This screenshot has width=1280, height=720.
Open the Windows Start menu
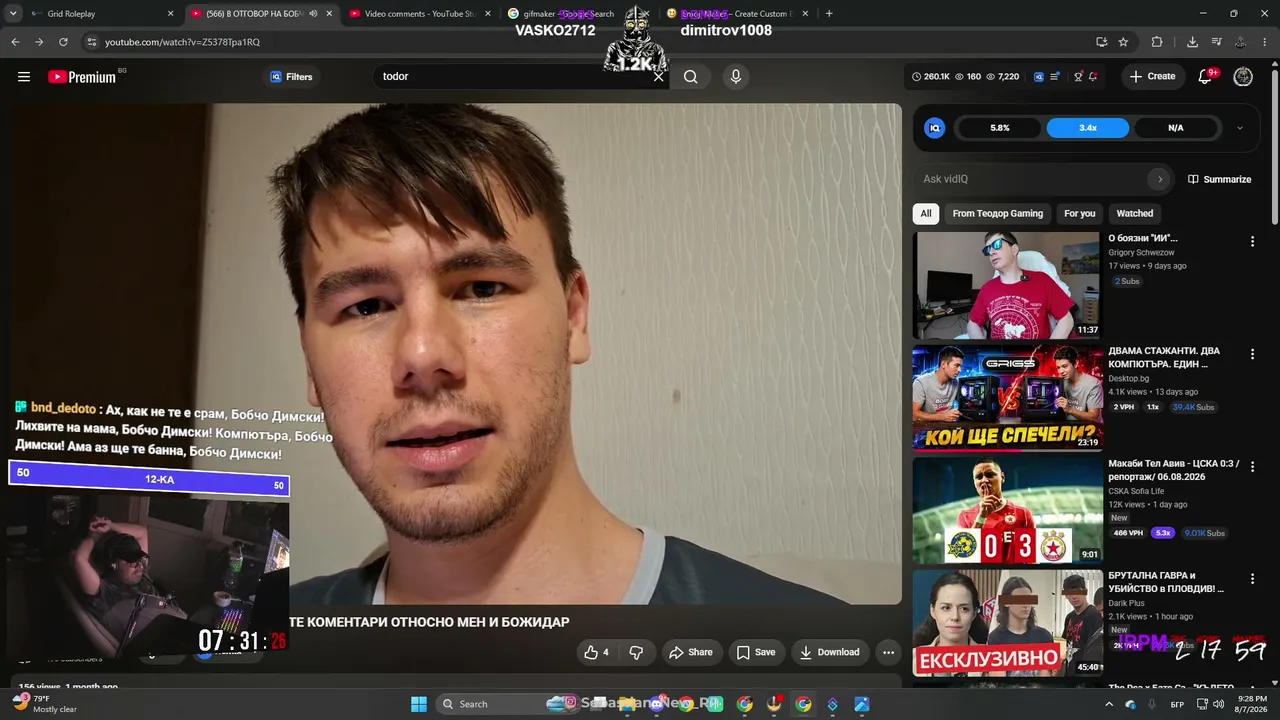point(419,704)
